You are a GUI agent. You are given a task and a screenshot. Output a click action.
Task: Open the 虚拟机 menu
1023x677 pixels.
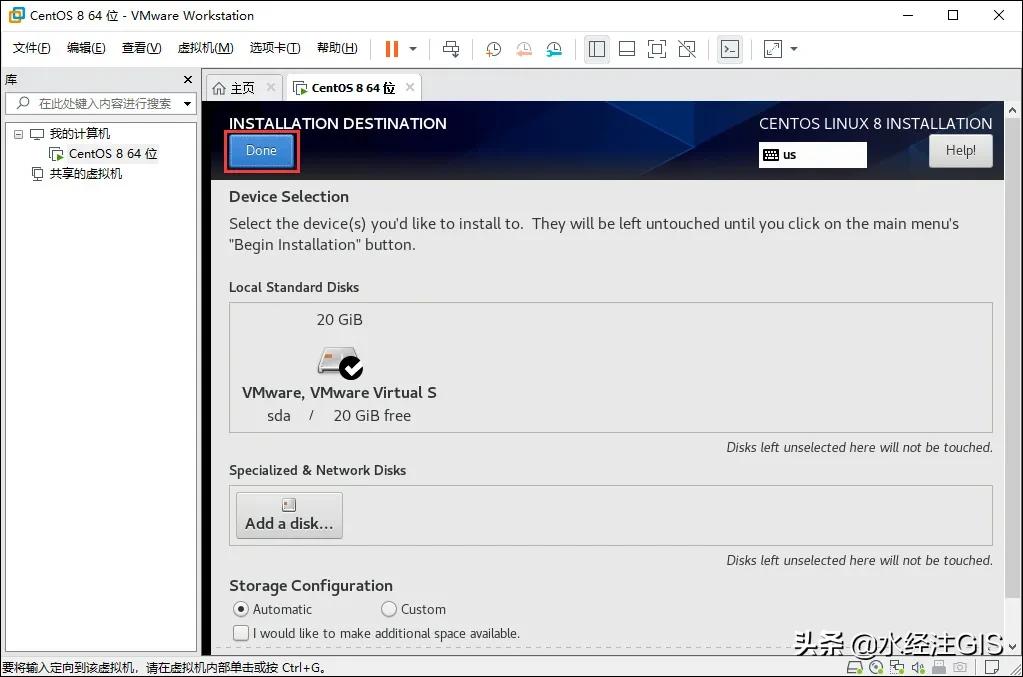tap(204, 47)
